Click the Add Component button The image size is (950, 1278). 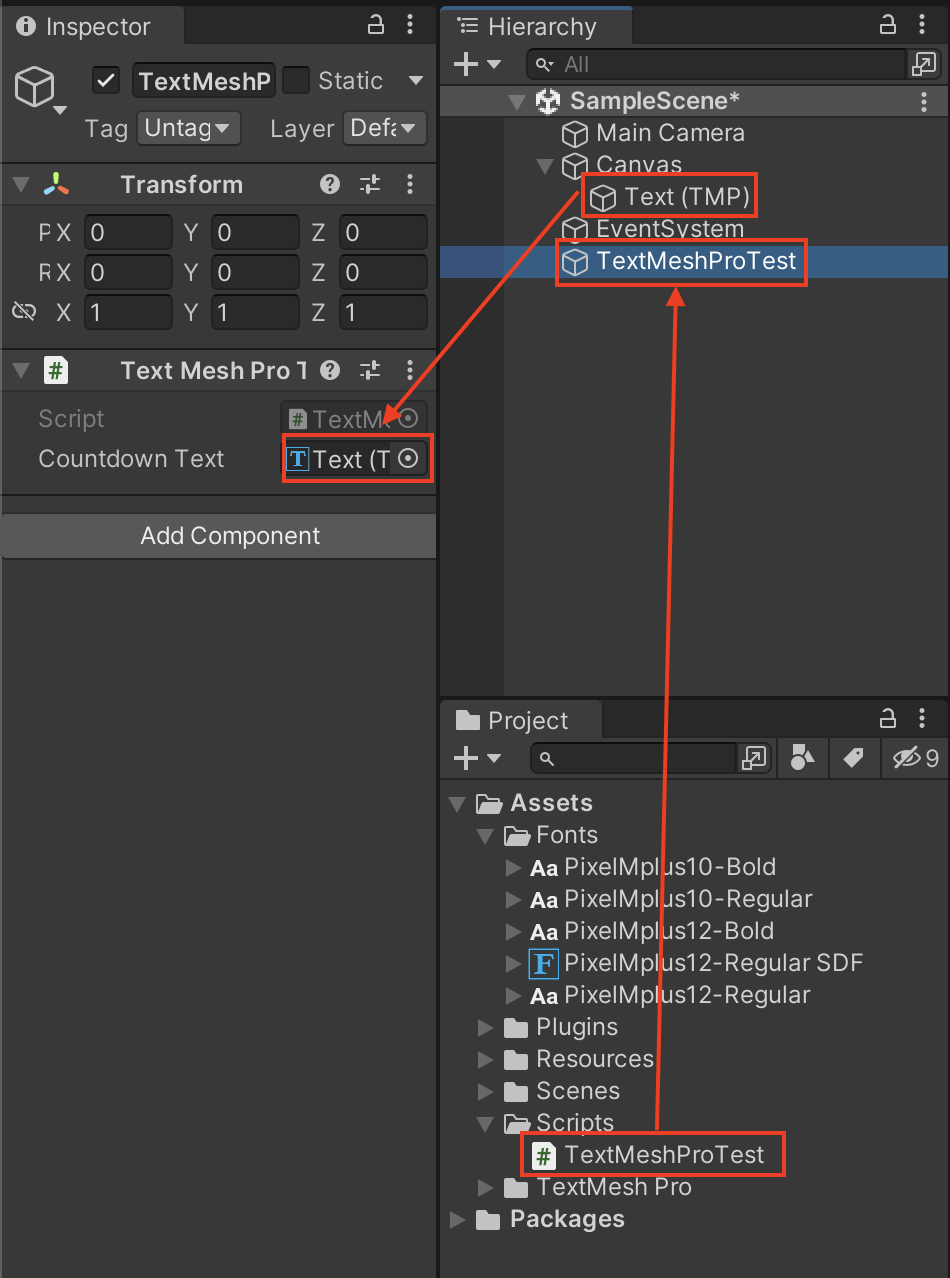[230, 536]
